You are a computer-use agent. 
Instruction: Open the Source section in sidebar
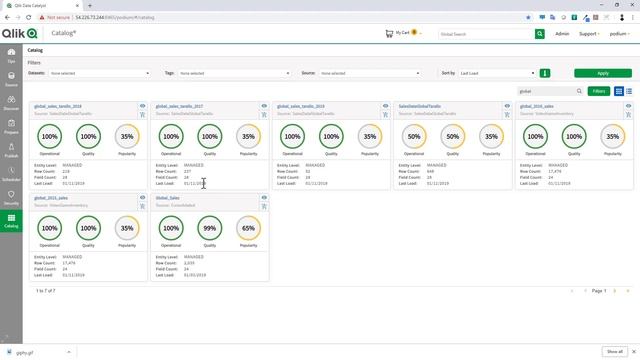tap(11, 79)
